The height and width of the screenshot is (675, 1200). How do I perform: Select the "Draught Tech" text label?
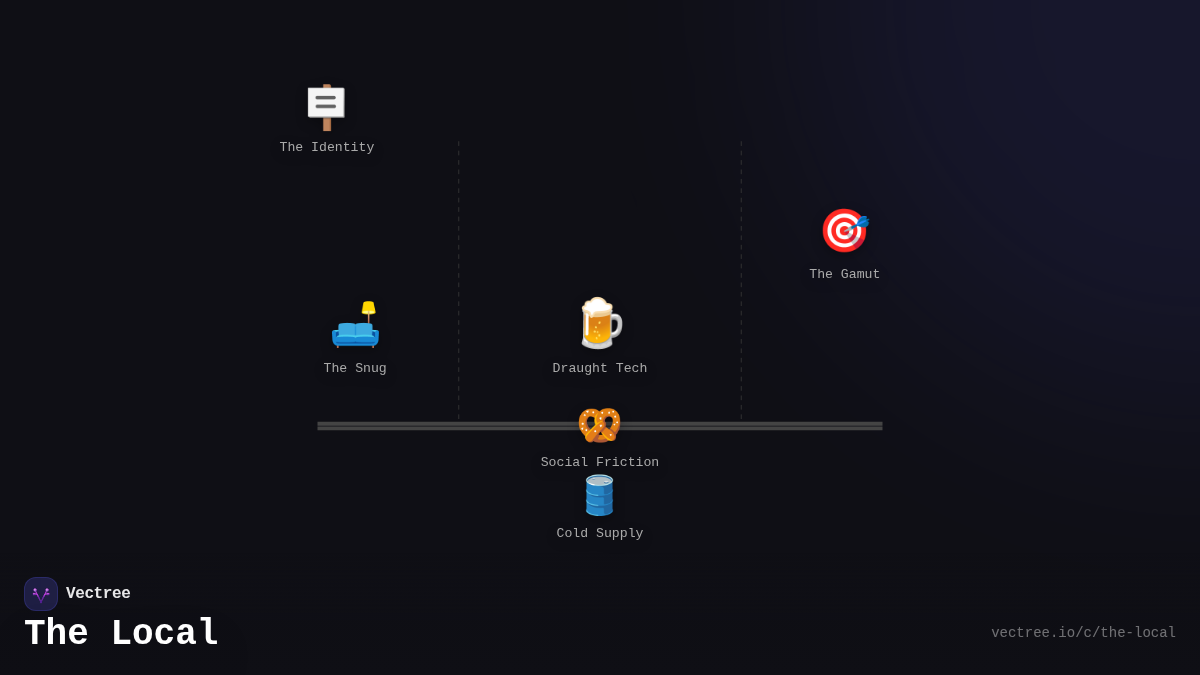(599, 369)
